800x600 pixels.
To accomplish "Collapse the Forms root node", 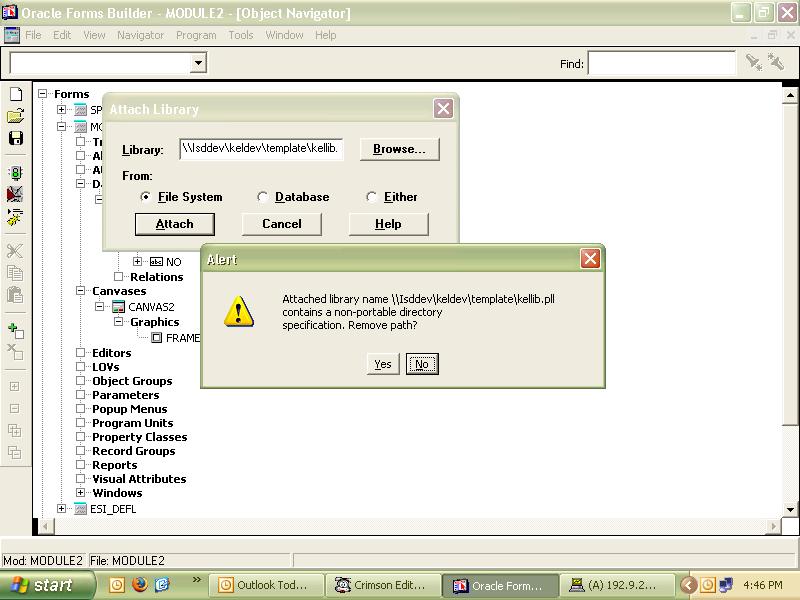I will pos(43,94).
